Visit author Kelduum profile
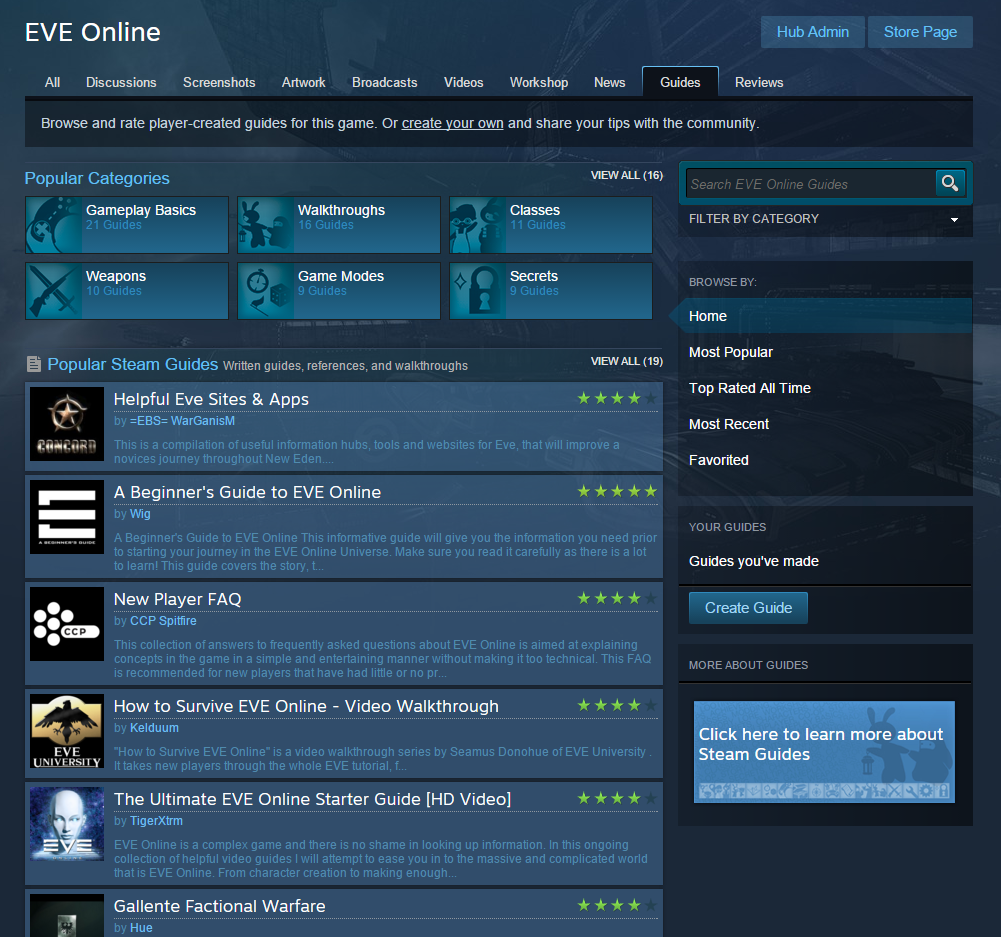Screen dimensions: 1001x937 click(154, 728)
